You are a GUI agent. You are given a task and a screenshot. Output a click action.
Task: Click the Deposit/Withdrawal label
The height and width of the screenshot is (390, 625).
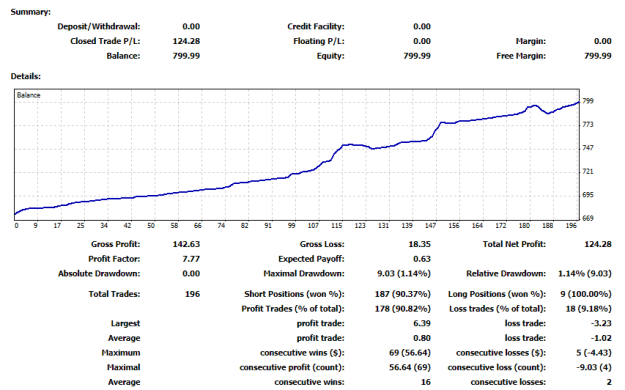pyautogui.click(x=98, y=27)
